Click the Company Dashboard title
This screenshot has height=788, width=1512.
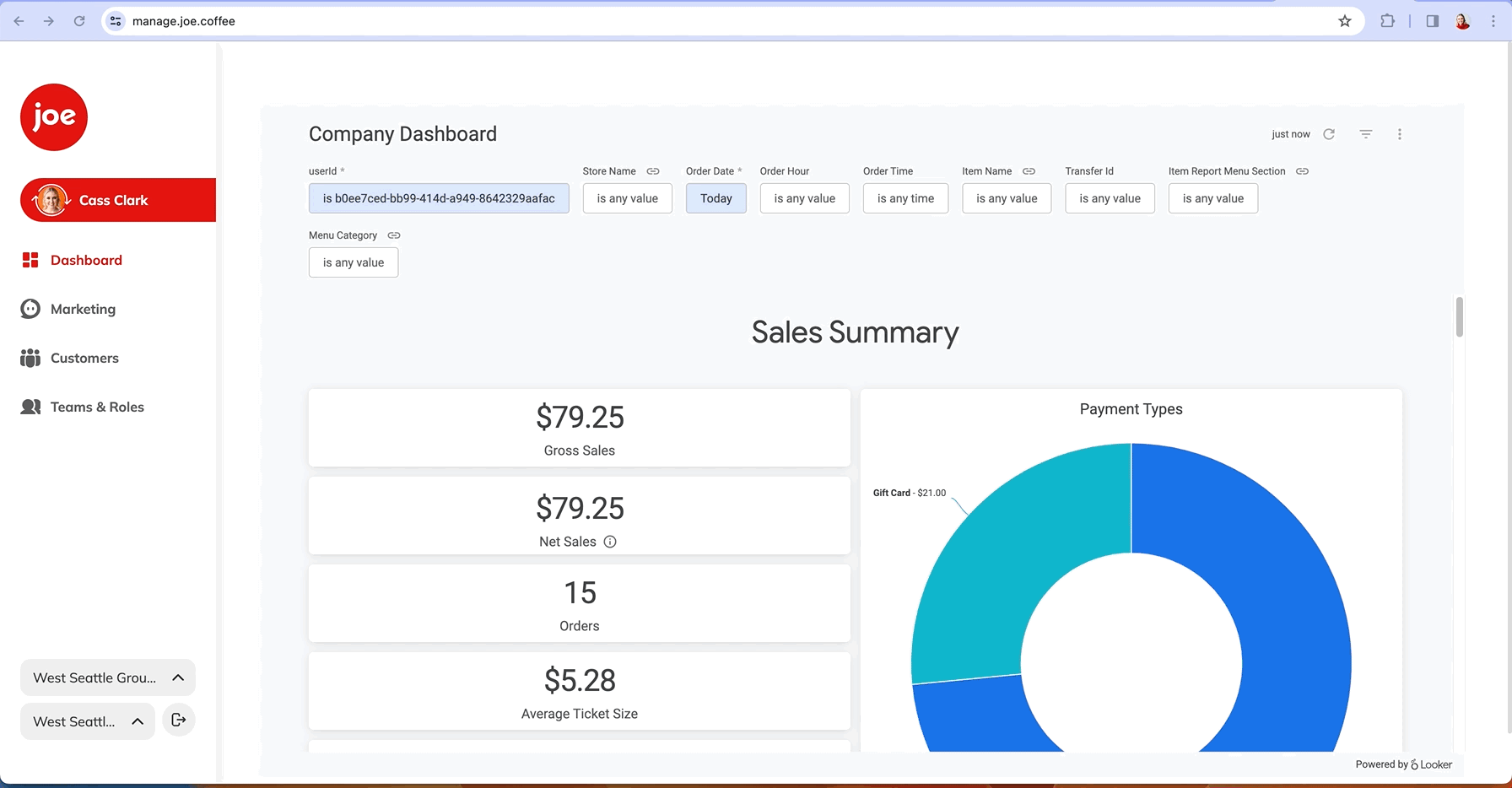[x=402, y=134]
